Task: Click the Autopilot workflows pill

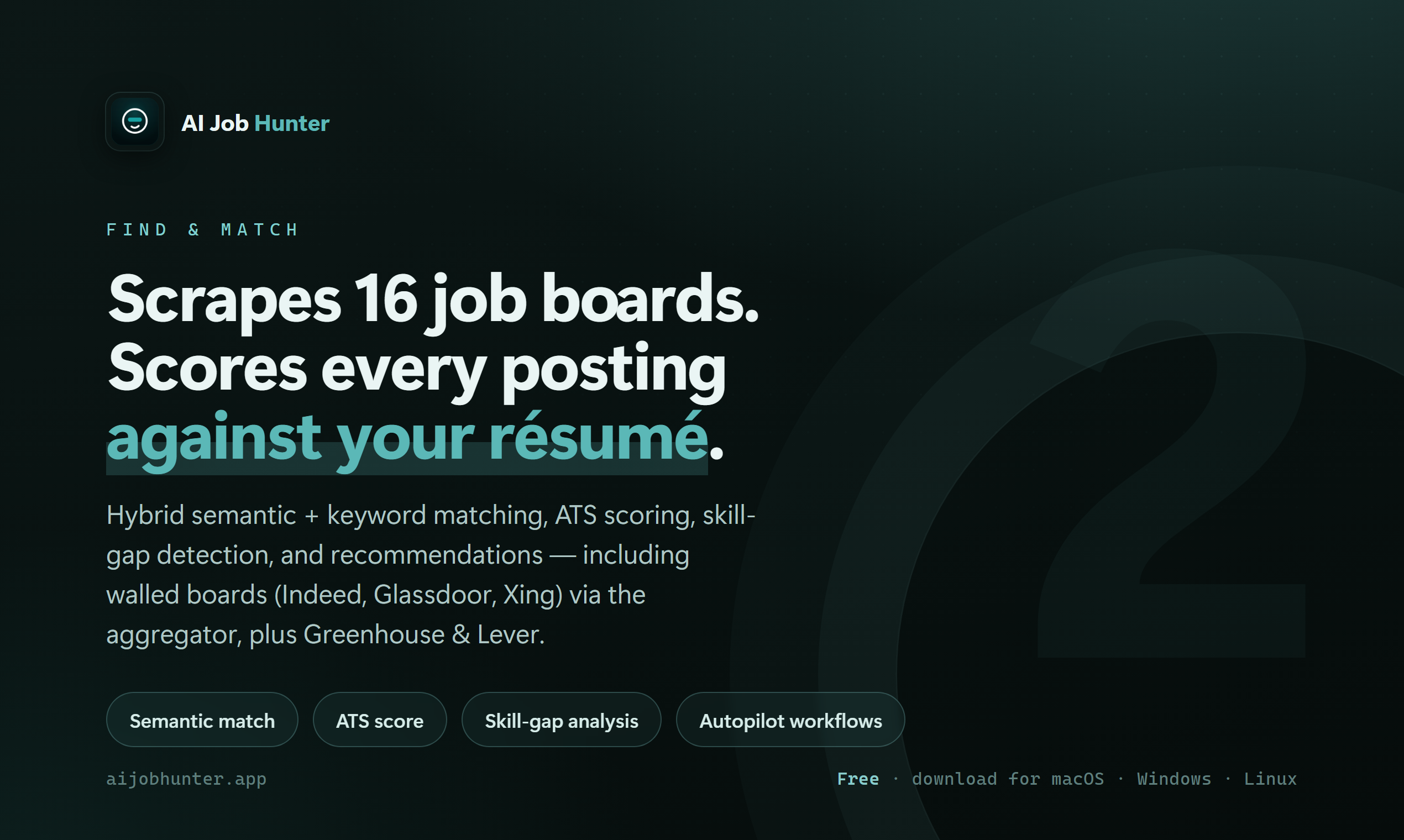Action: point(790,720)
